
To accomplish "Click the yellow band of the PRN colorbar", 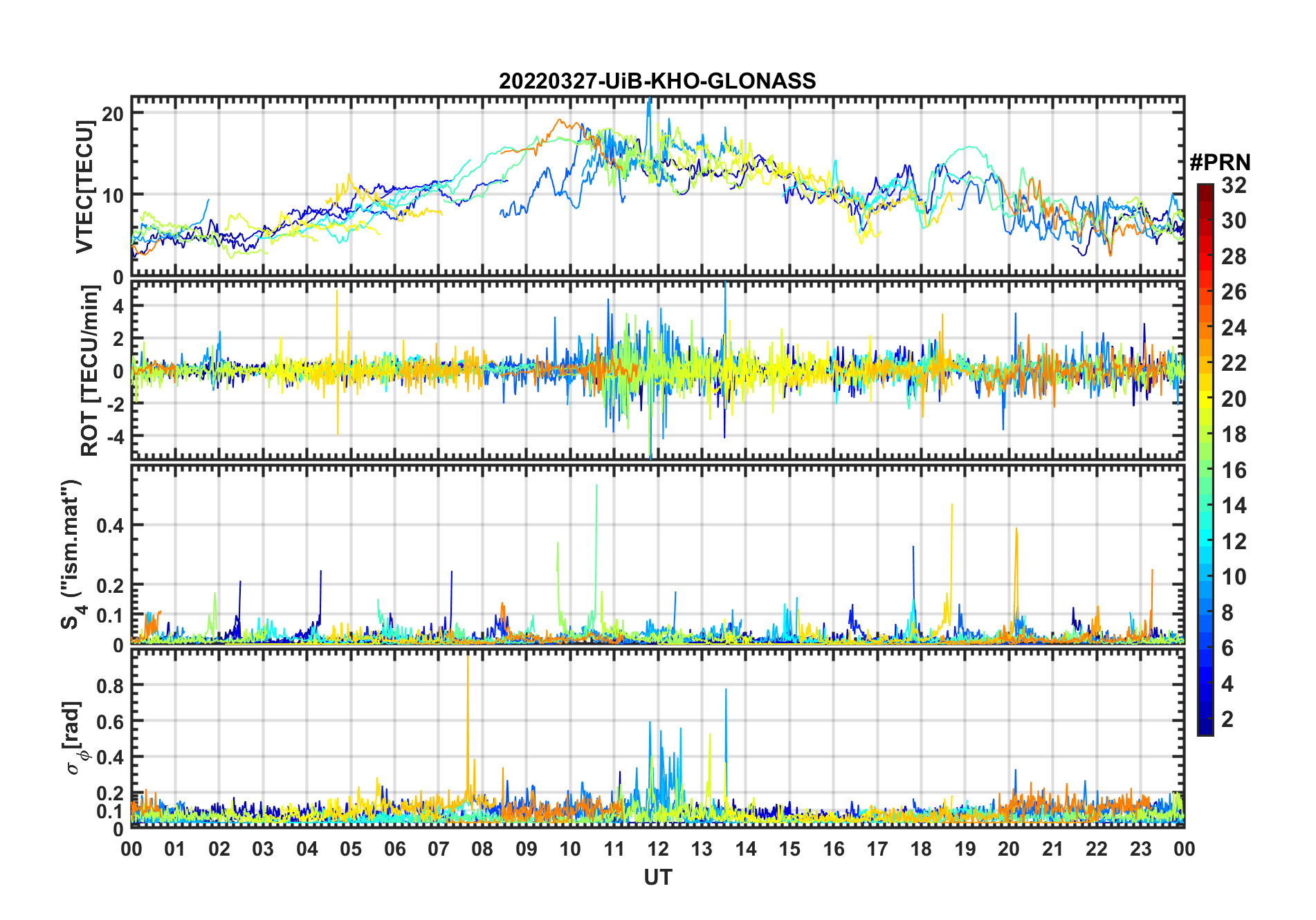I will 1205,398.
